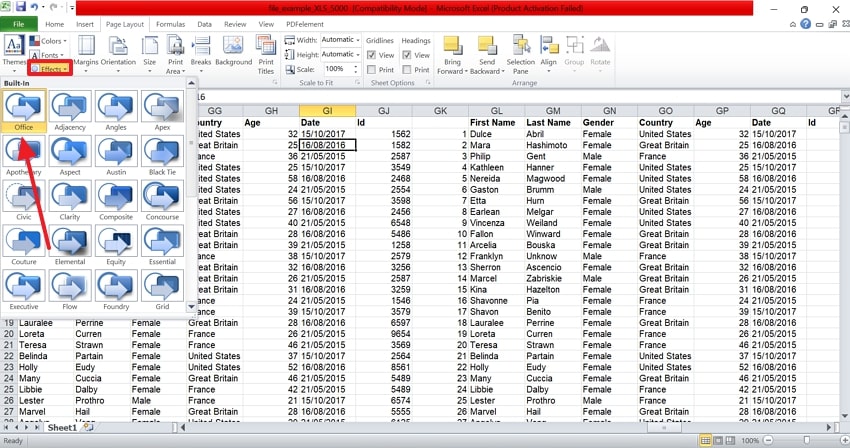Toggle Gridlines View checkbox

click(372, 55)
